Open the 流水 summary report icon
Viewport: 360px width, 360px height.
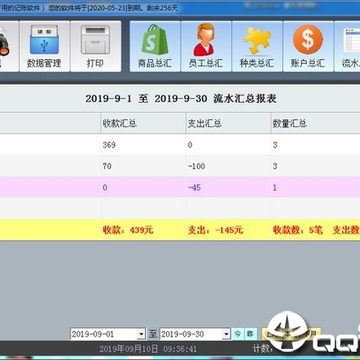coord(347,46)
